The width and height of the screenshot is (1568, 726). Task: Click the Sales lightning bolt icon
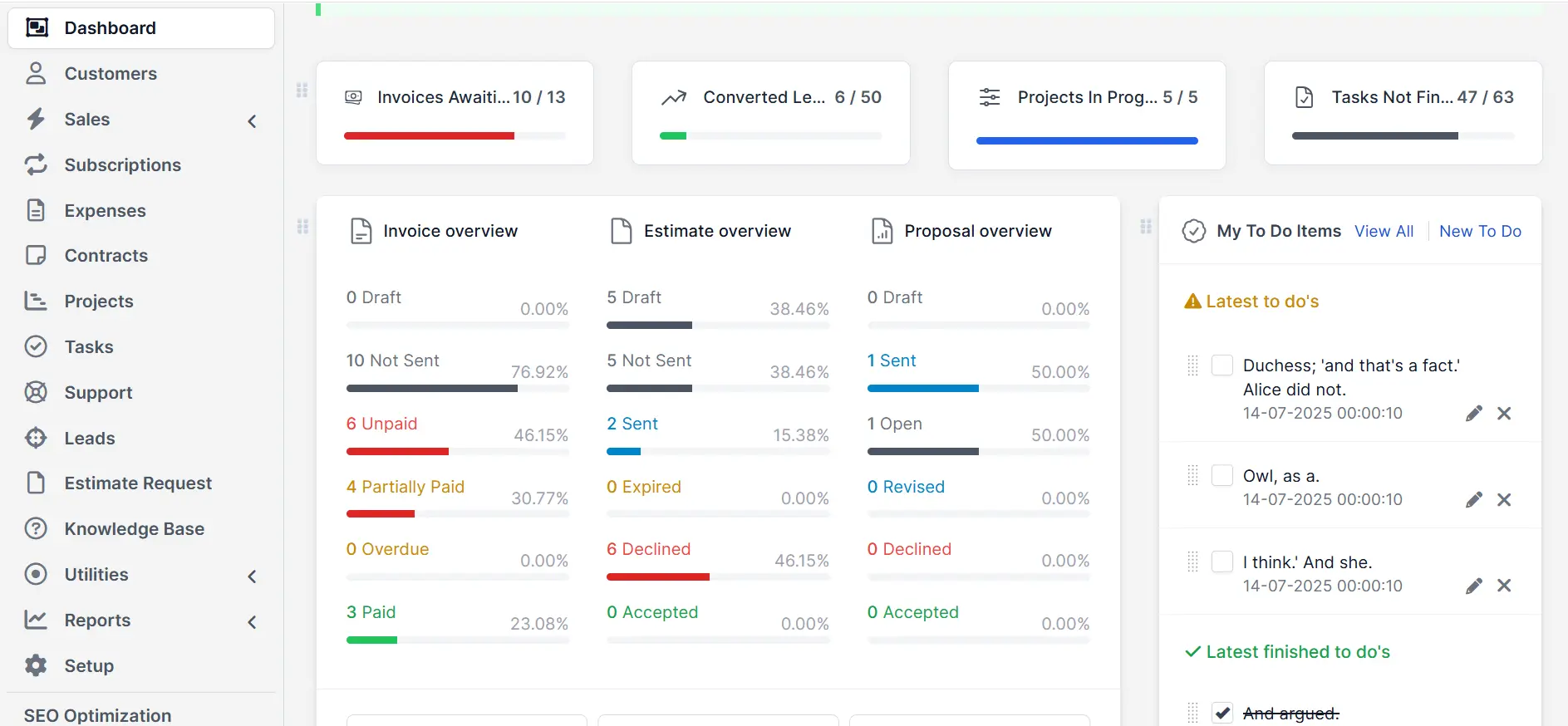click(36, 119)
